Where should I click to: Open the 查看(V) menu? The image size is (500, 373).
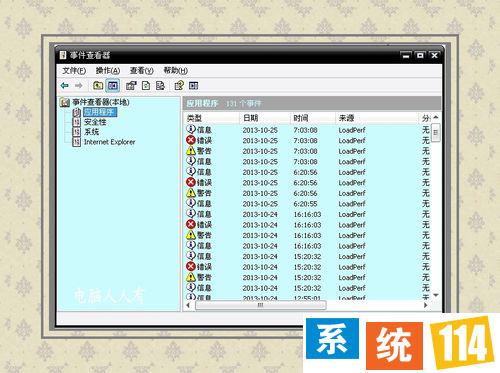pos(142,71)
